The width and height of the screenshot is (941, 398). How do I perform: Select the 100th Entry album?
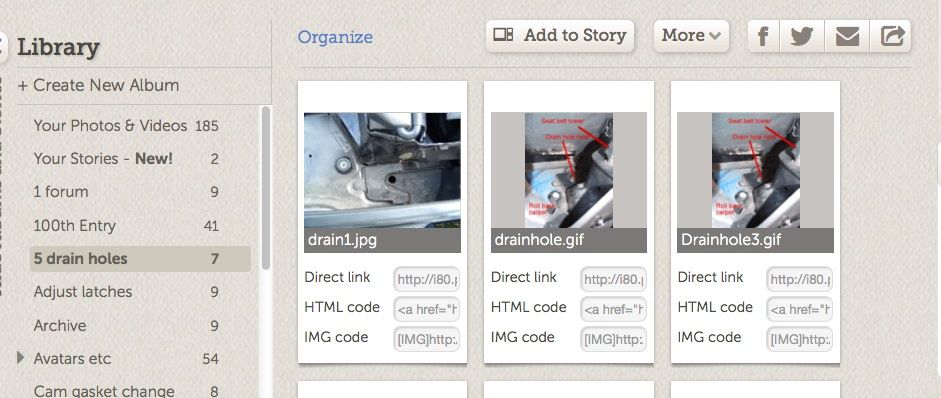tap(126, 226)
